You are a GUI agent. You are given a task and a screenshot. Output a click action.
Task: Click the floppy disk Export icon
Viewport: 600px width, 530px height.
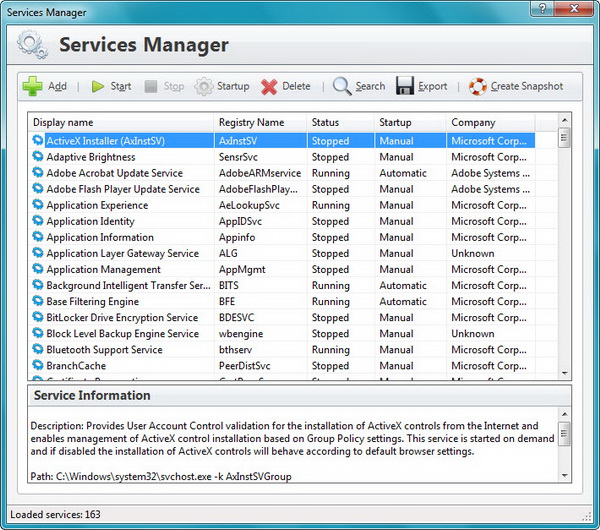(x=404, y=85)
